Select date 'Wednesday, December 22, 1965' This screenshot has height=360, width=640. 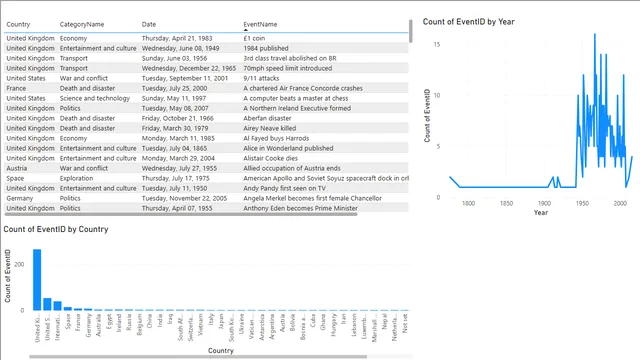tap(189, 68)
